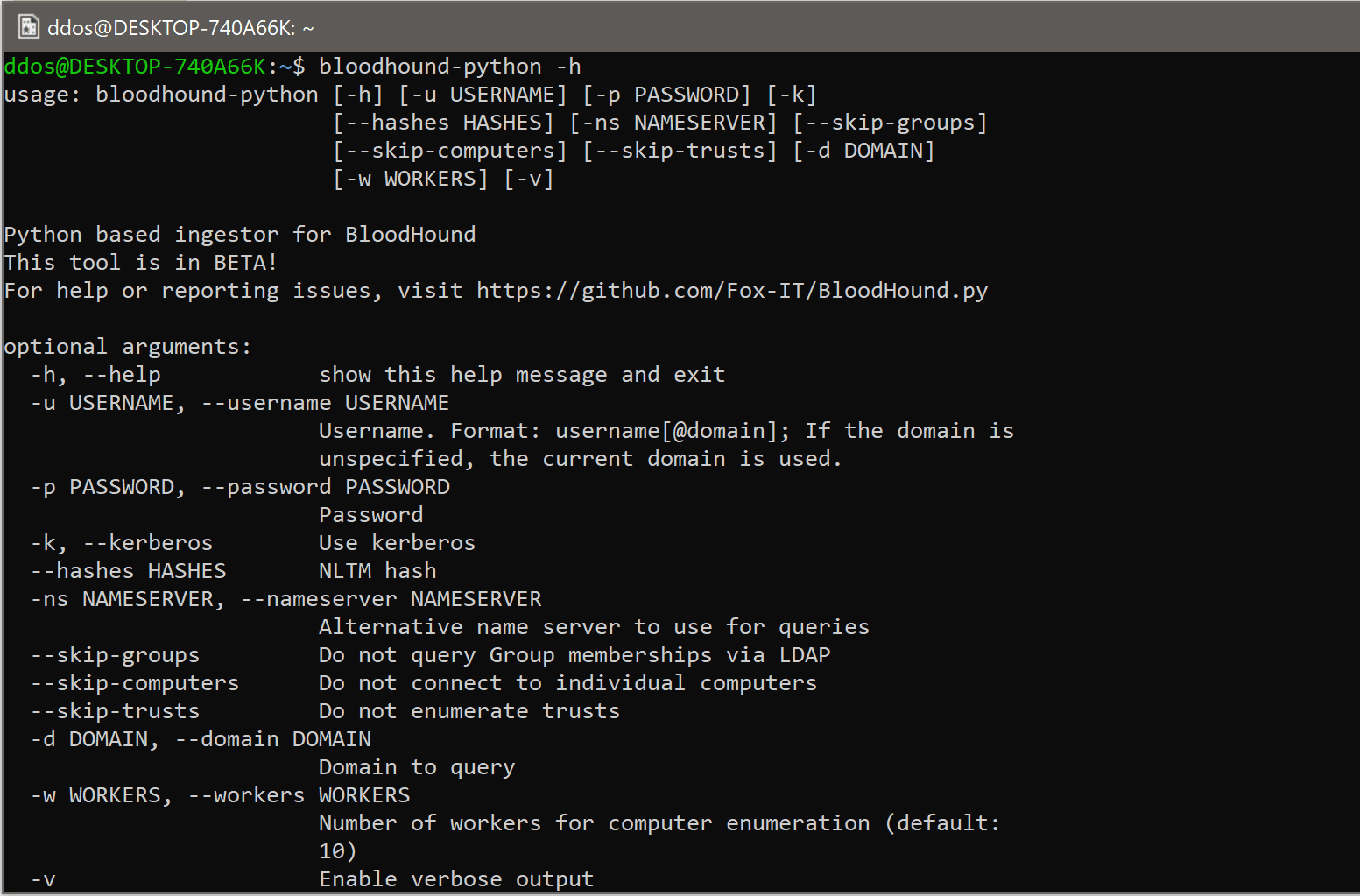
Task: Click the terminal icon in title bar
Action: tap(29, 27)
